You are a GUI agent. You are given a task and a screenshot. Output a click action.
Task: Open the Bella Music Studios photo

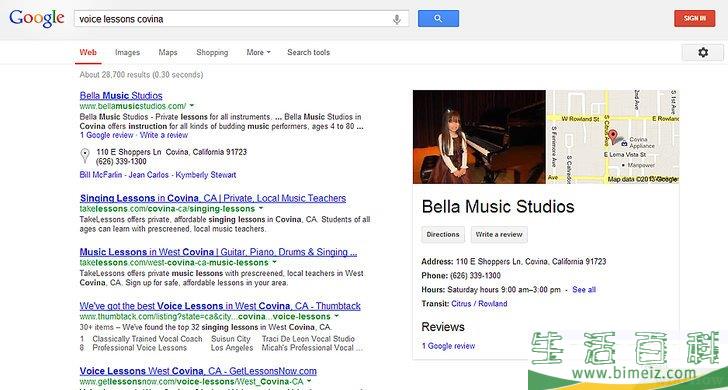tap(479, 136)
